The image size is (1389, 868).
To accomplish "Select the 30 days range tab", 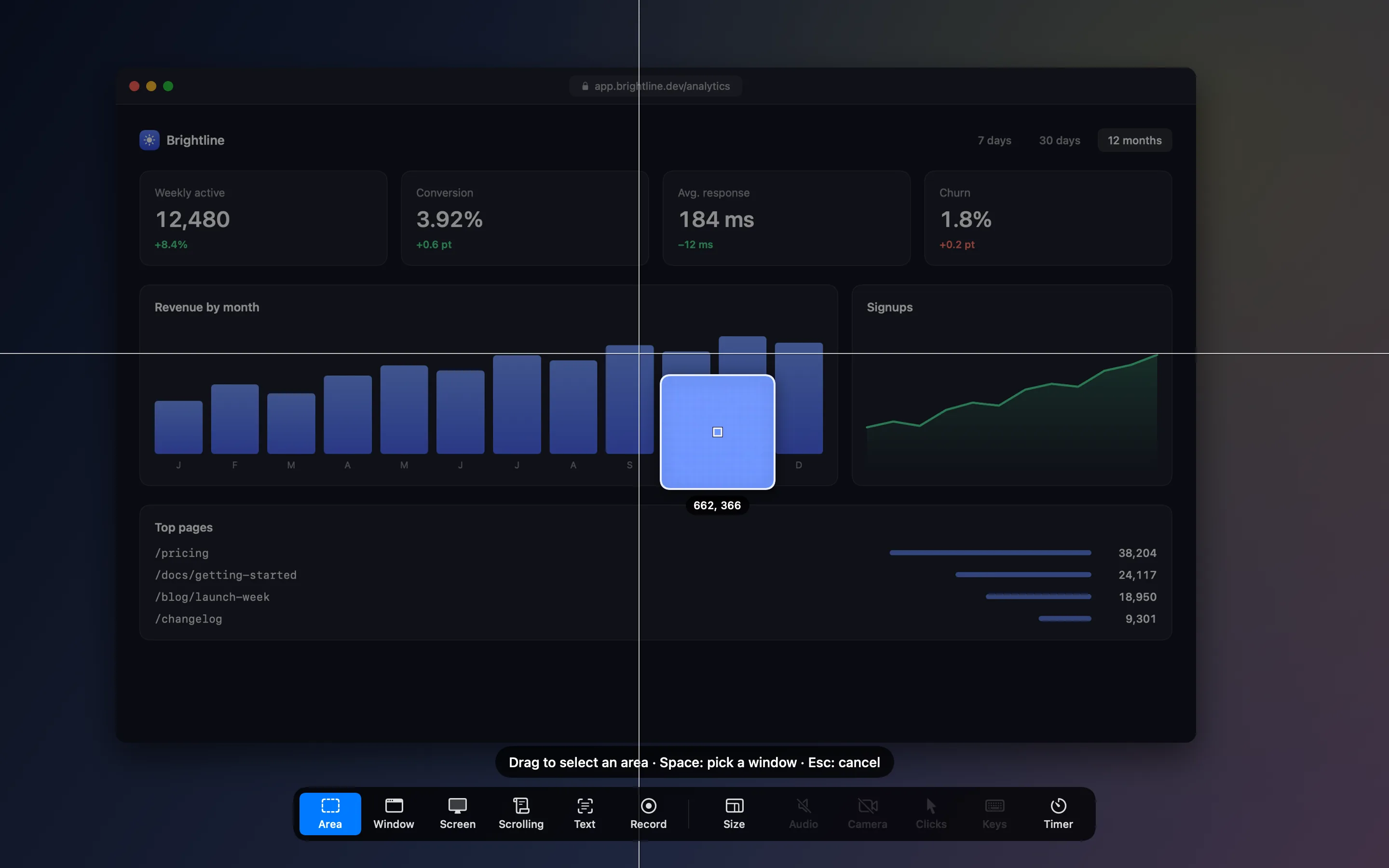I will (x=1060, y=140).
